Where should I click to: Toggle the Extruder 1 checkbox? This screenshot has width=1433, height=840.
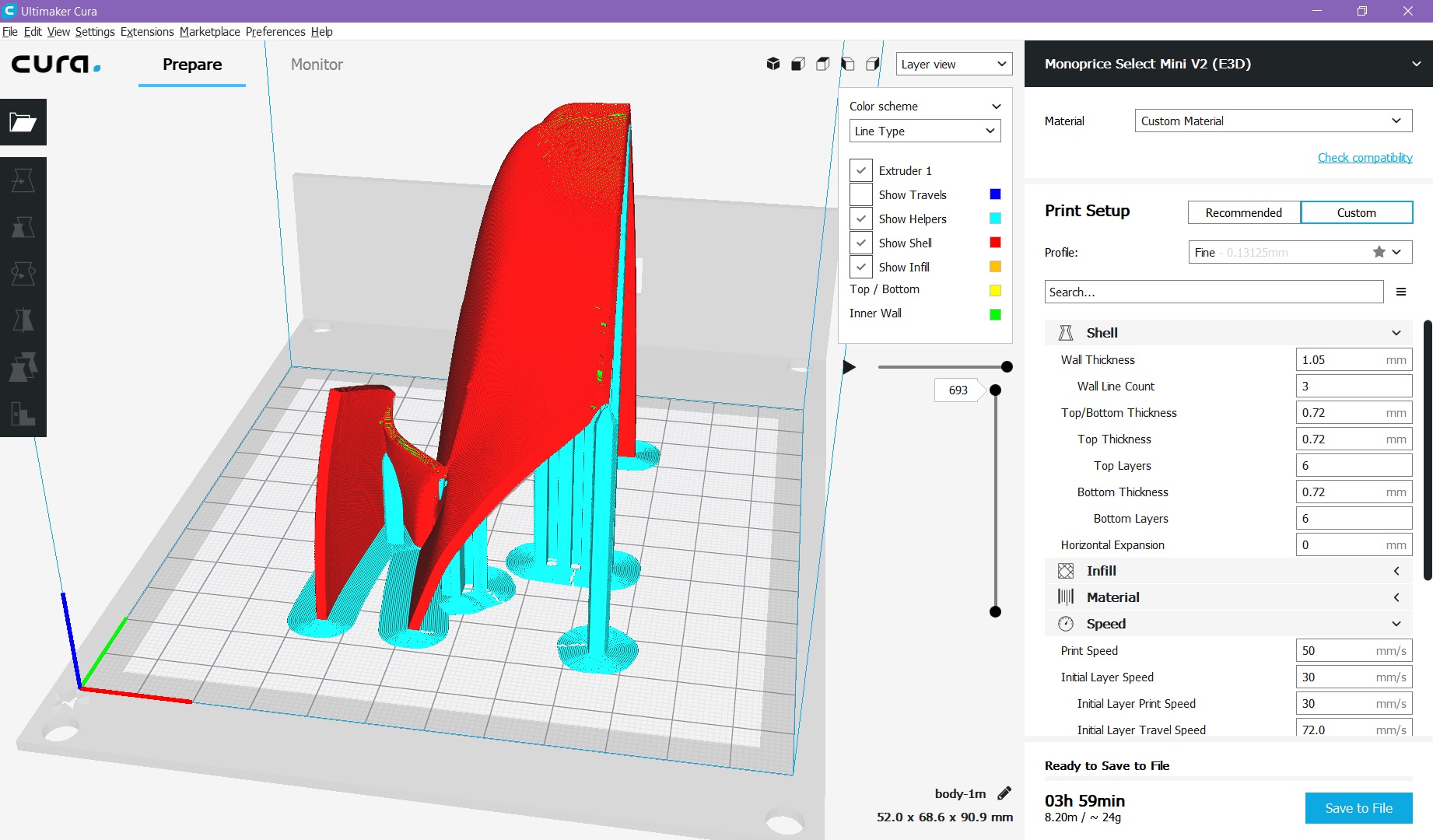click(860, 170)
